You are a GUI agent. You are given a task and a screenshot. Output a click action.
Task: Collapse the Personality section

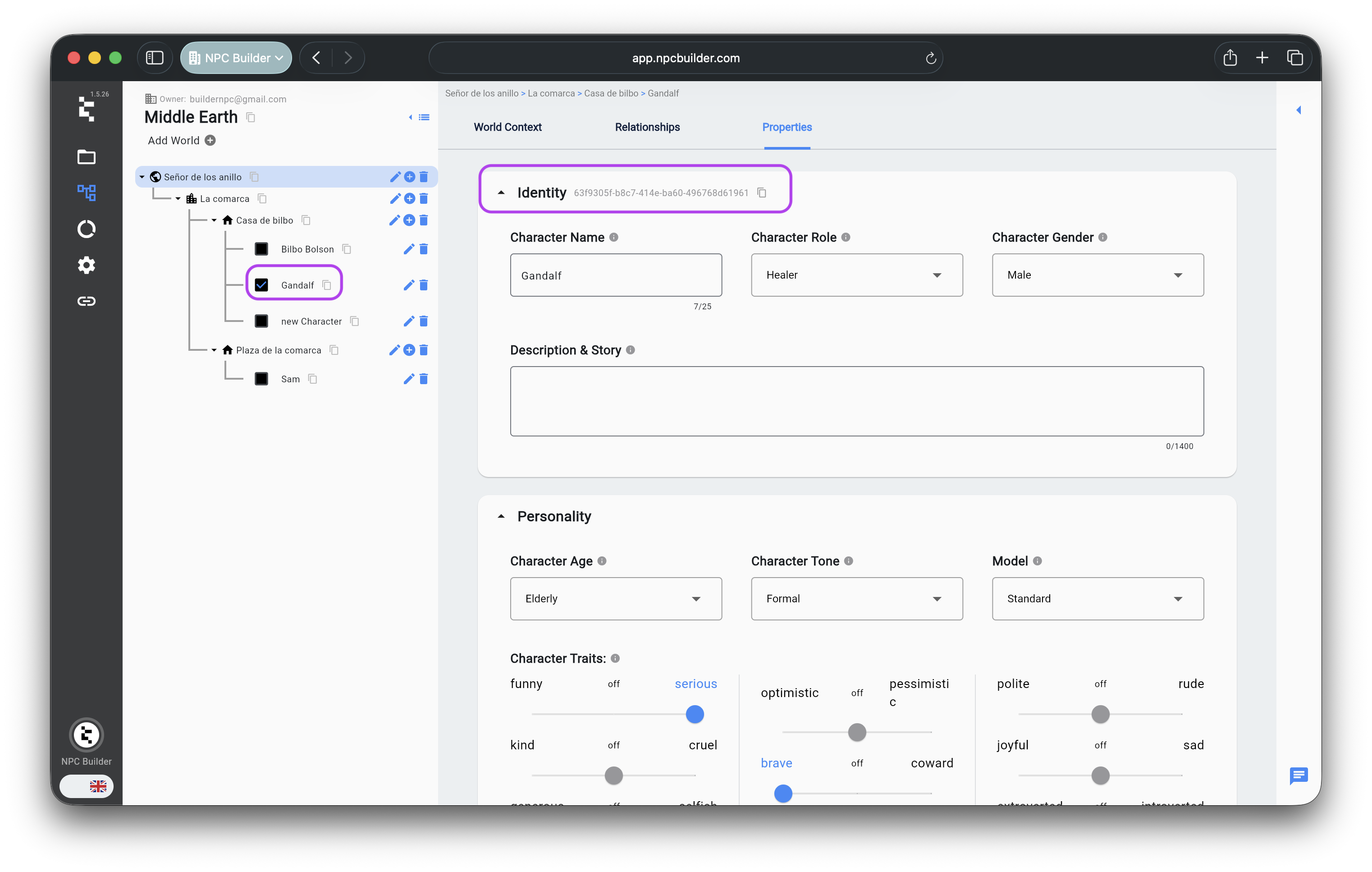[x=501, y=516]
